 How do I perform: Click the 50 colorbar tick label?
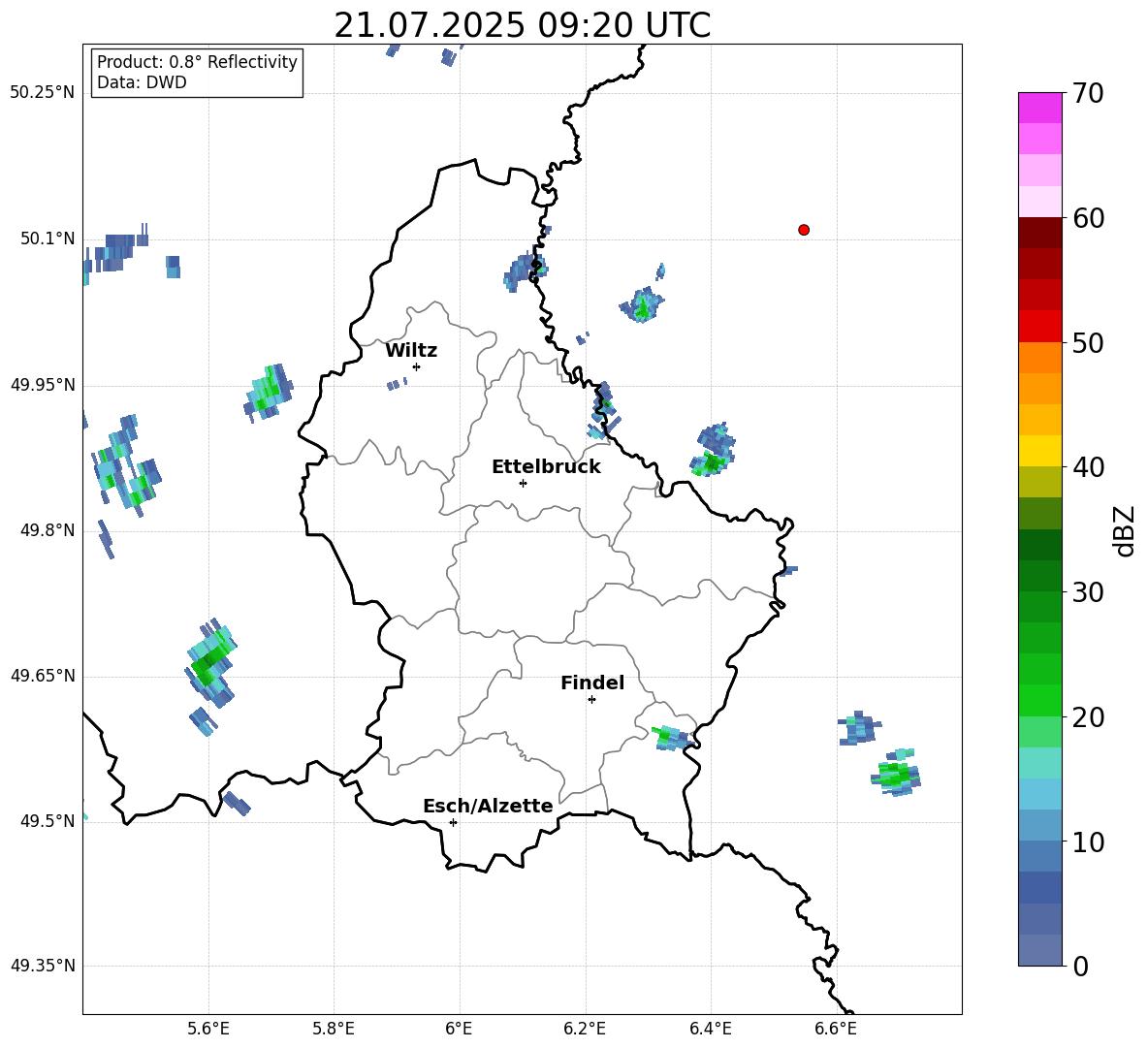click(x=1088, y=343)
